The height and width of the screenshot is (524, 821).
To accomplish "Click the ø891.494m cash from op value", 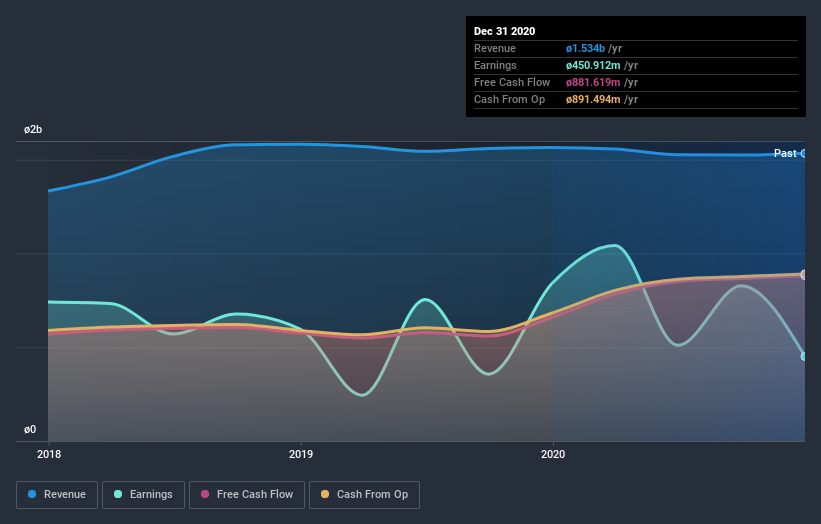I will click(x=593, y=99).
